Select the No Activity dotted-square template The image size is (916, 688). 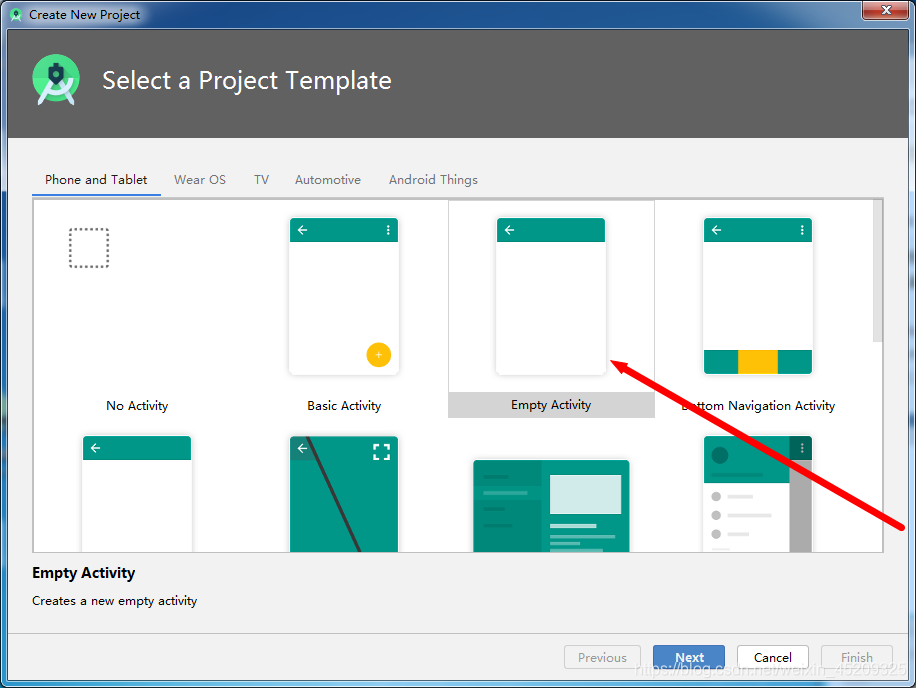[x=89, y=248]
